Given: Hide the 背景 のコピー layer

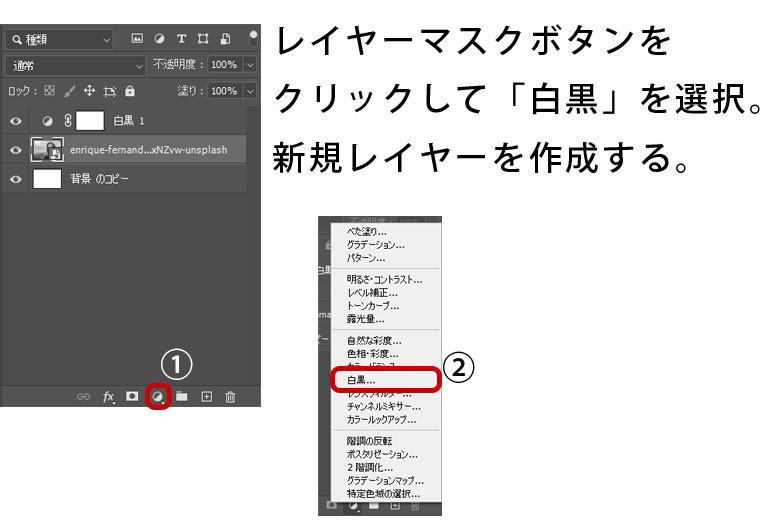Looking at the screenshot, I should tap(16, 179).
